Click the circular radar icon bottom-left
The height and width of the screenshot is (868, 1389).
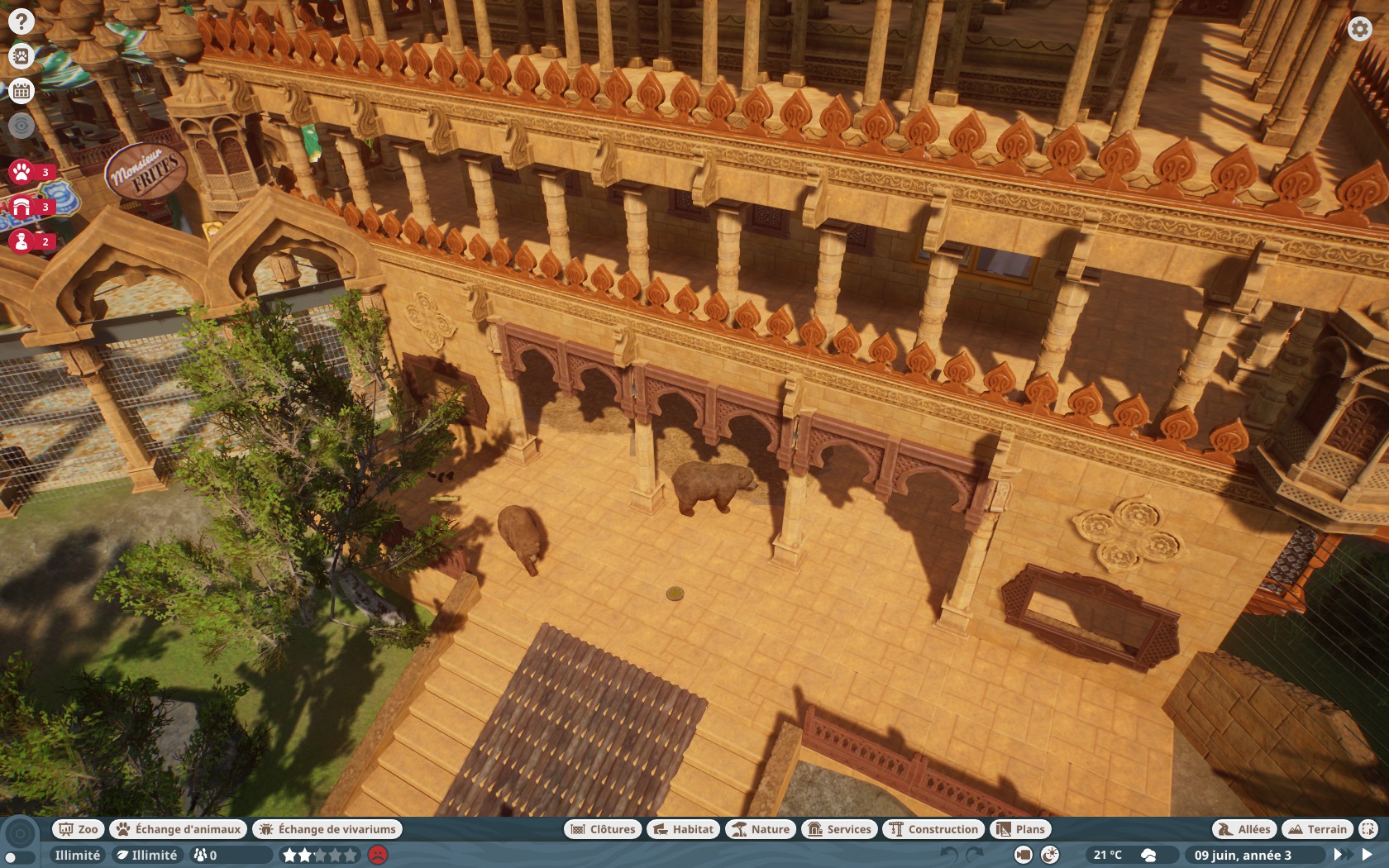tap(21, 833)
